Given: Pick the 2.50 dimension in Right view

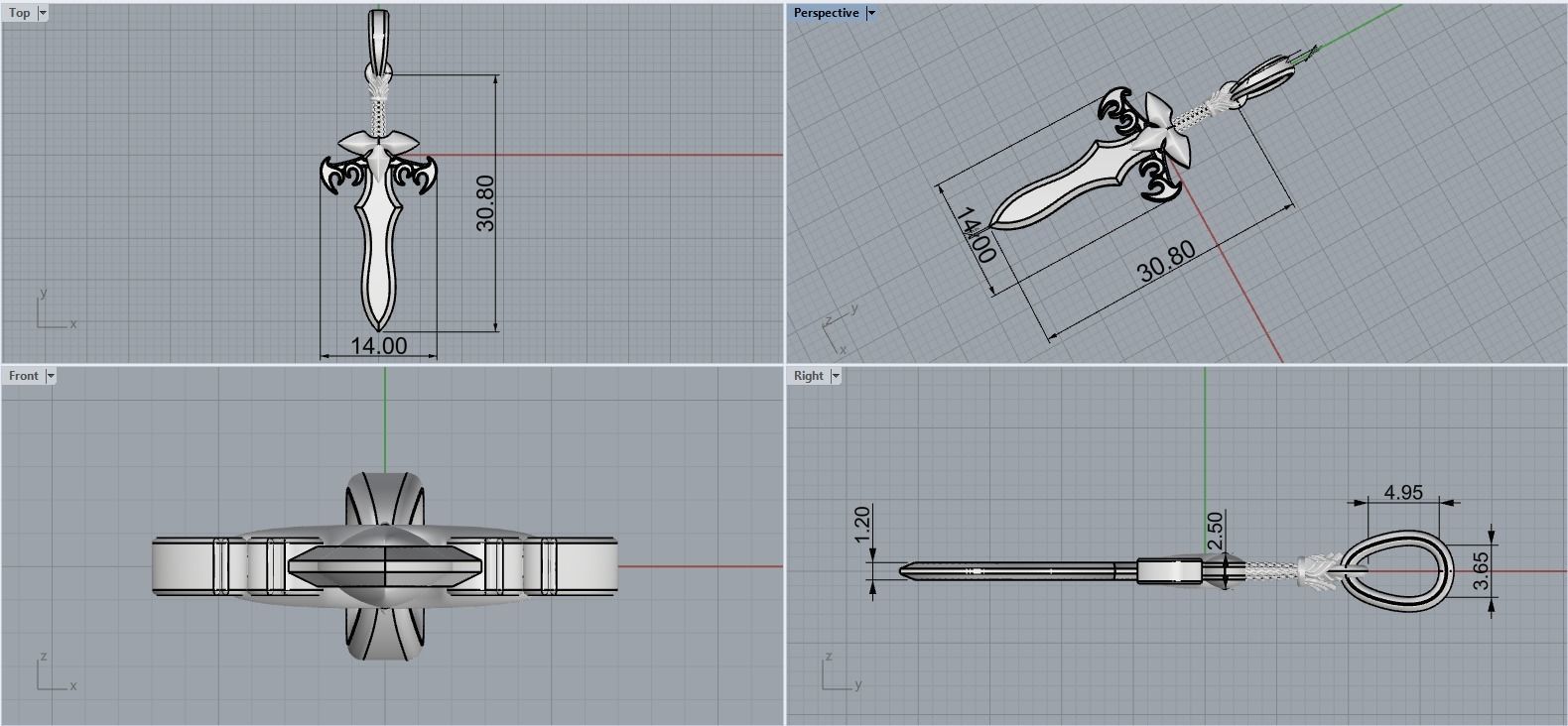Looking at the screenshot, I should point(1216,530).
